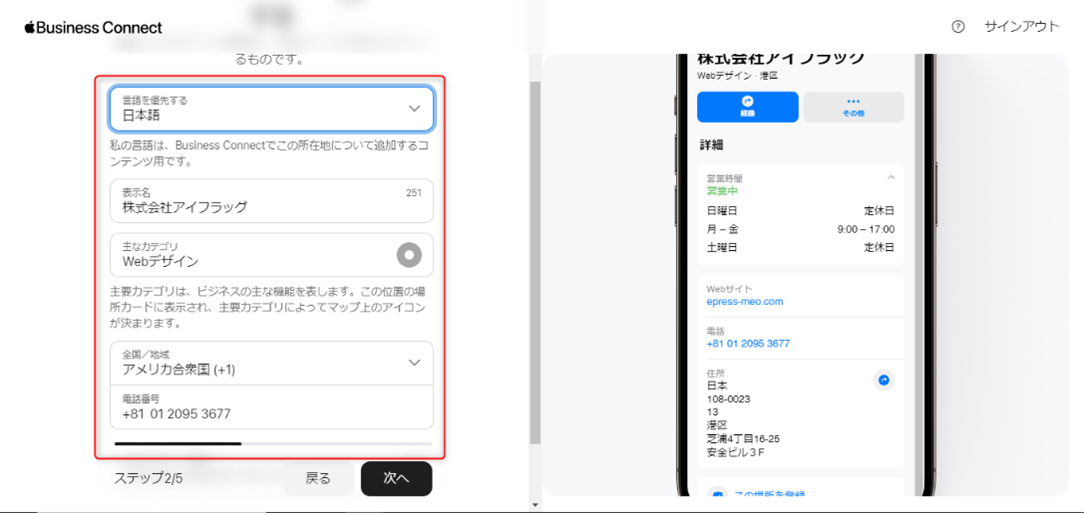
Task: Click the 主なカテゴリ Webデザイン field
Action: coord(272,255)
